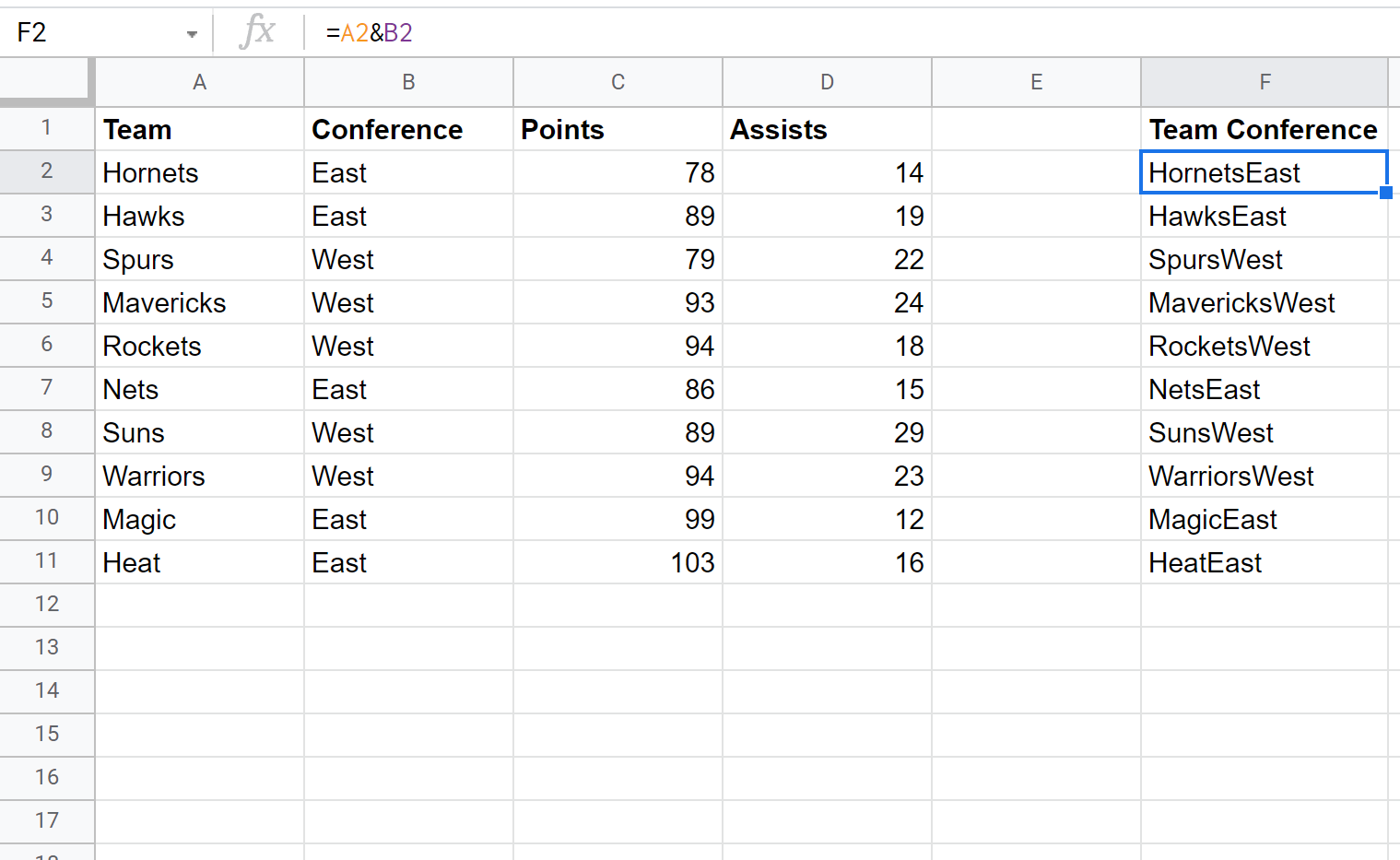Select the cell WarriorsWest

1264,477
